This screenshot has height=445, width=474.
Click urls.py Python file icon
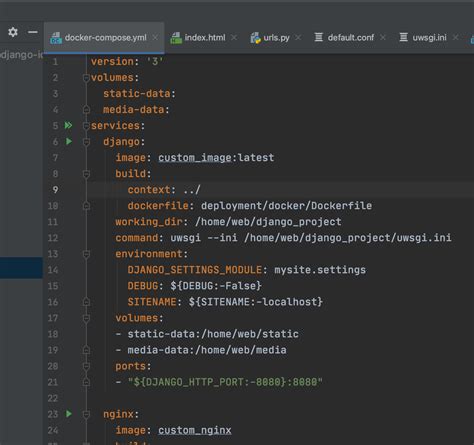tap(256, 38)
